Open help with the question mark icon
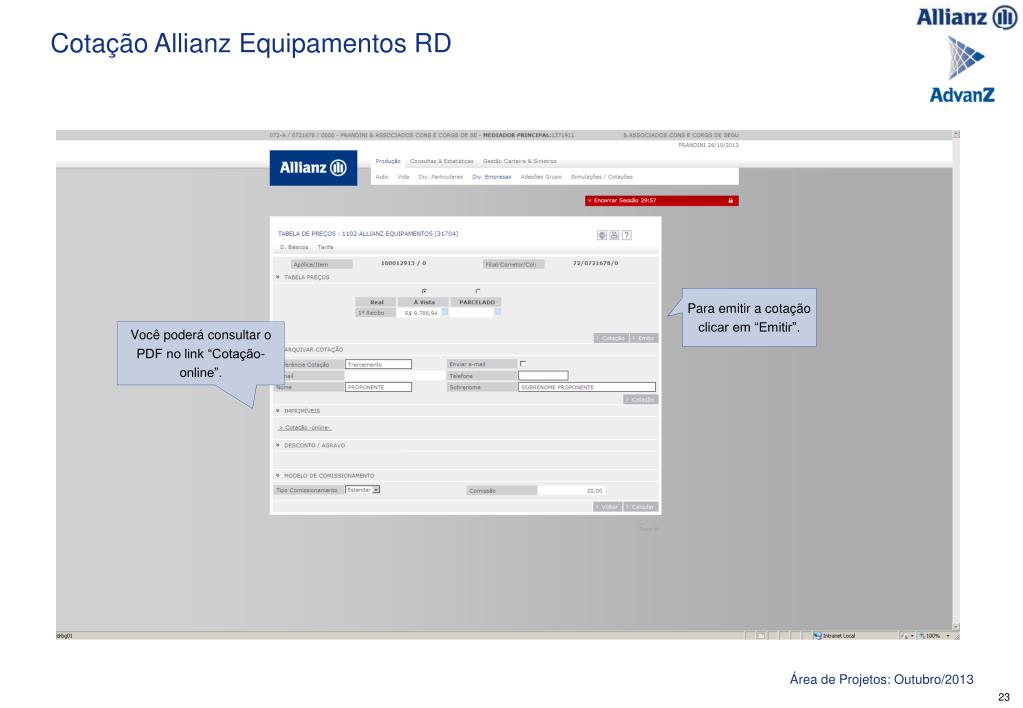 626,235
